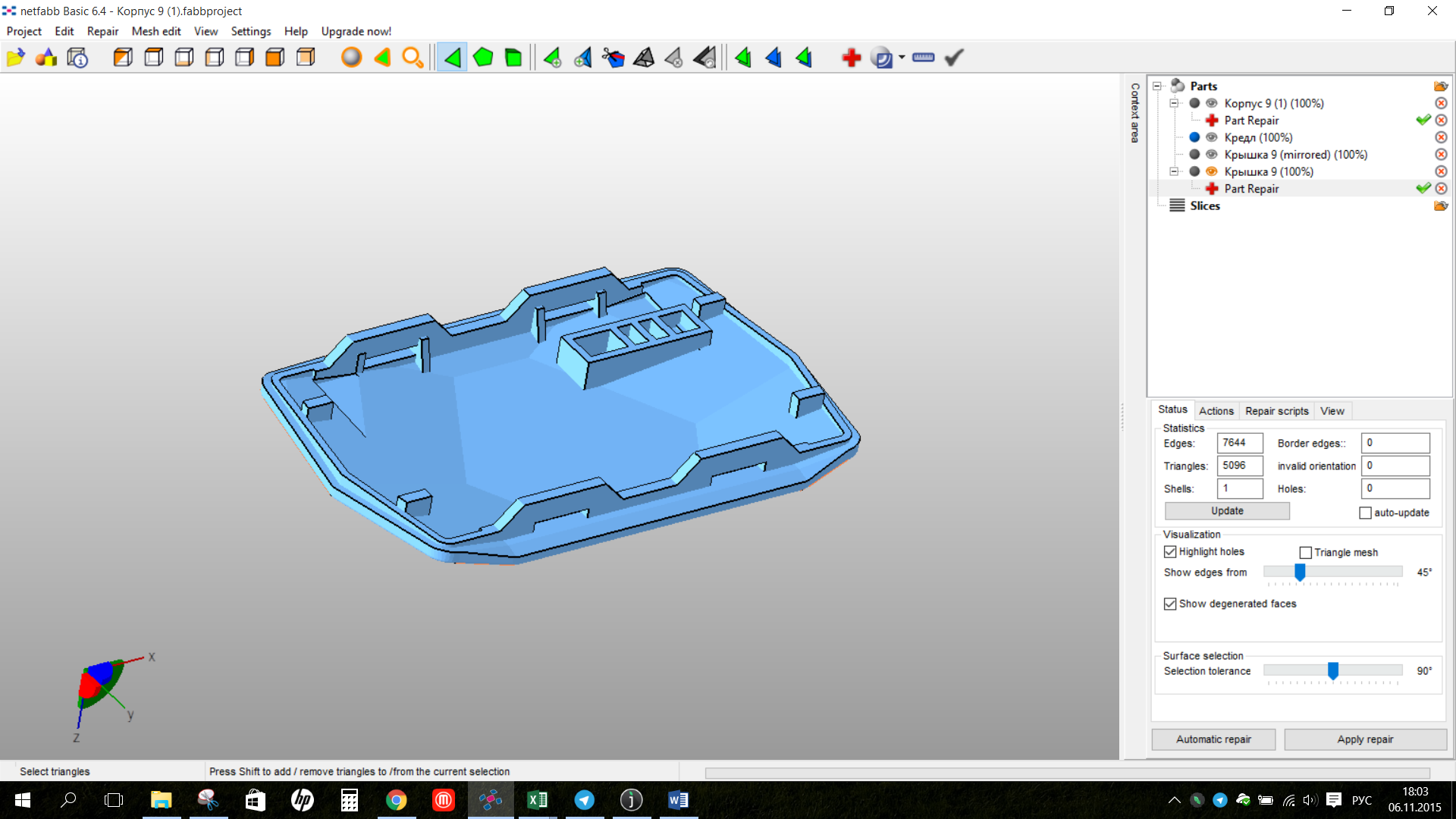The height and width of the screenshot is (819, 1456).
Task: Click the add part icon in toolbar
Action: [x=46, y=57]
